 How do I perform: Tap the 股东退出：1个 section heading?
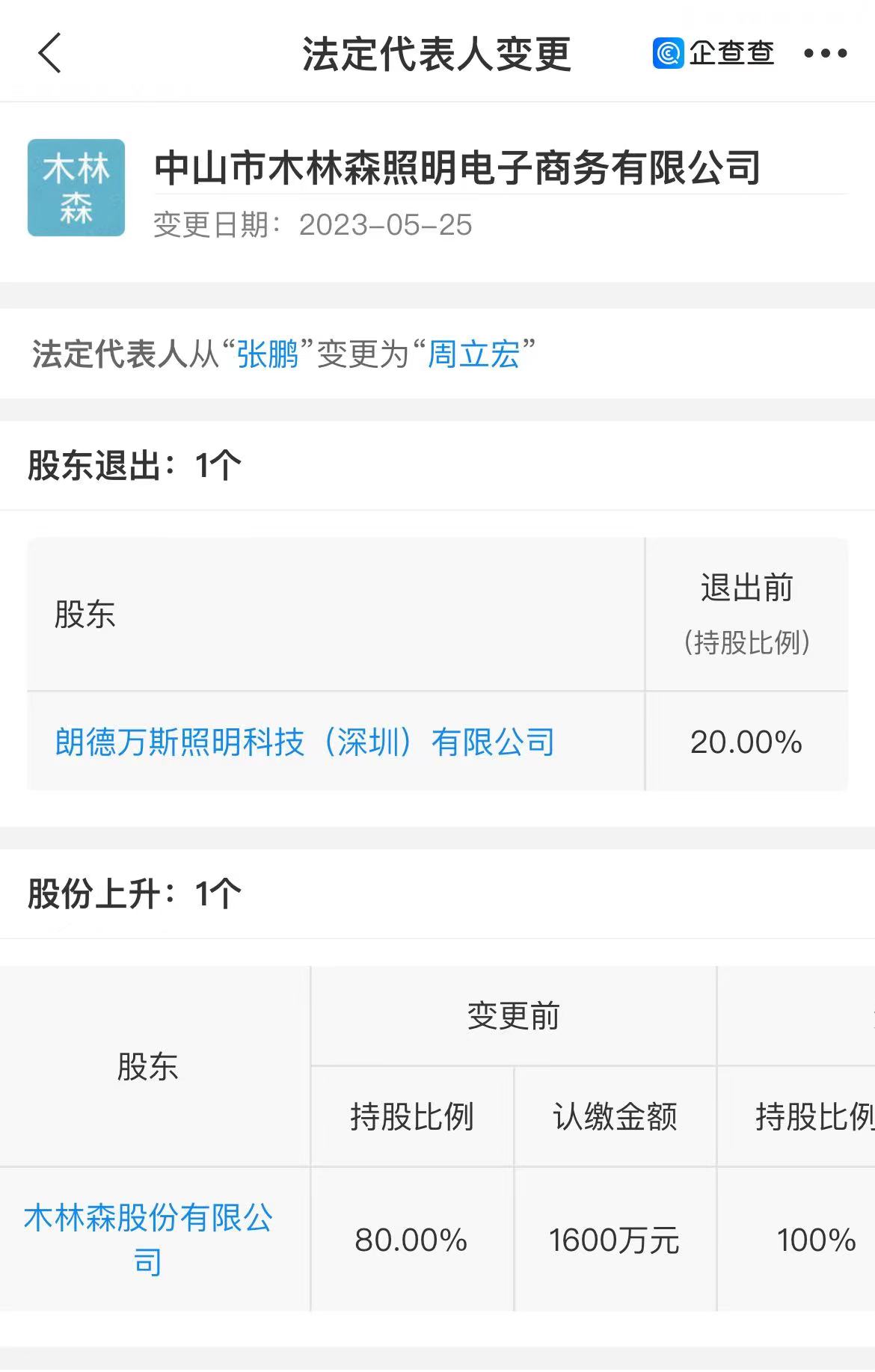[135, 465]
